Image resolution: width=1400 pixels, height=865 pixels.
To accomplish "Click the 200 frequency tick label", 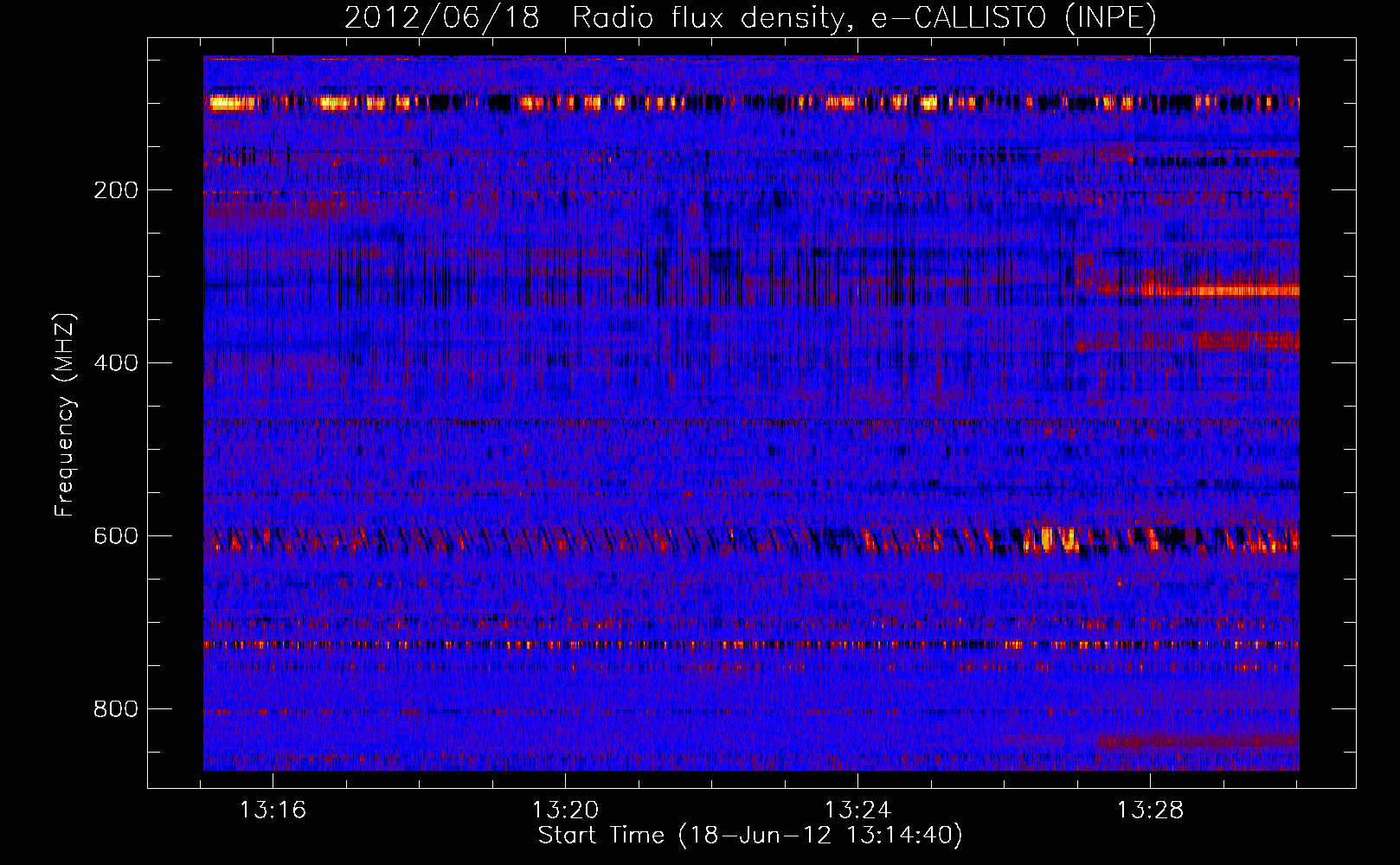I will (116, 190).
